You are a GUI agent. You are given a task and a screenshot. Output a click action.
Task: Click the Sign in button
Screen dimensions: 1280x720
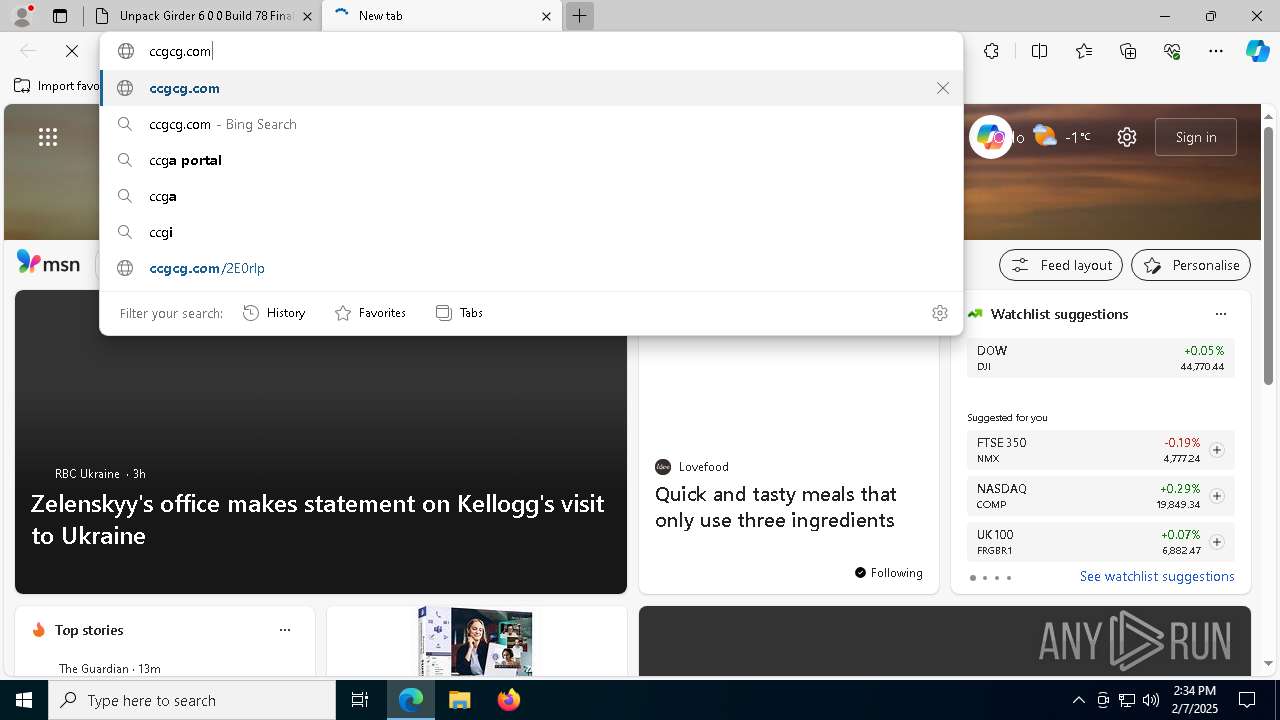point(1196,137)
